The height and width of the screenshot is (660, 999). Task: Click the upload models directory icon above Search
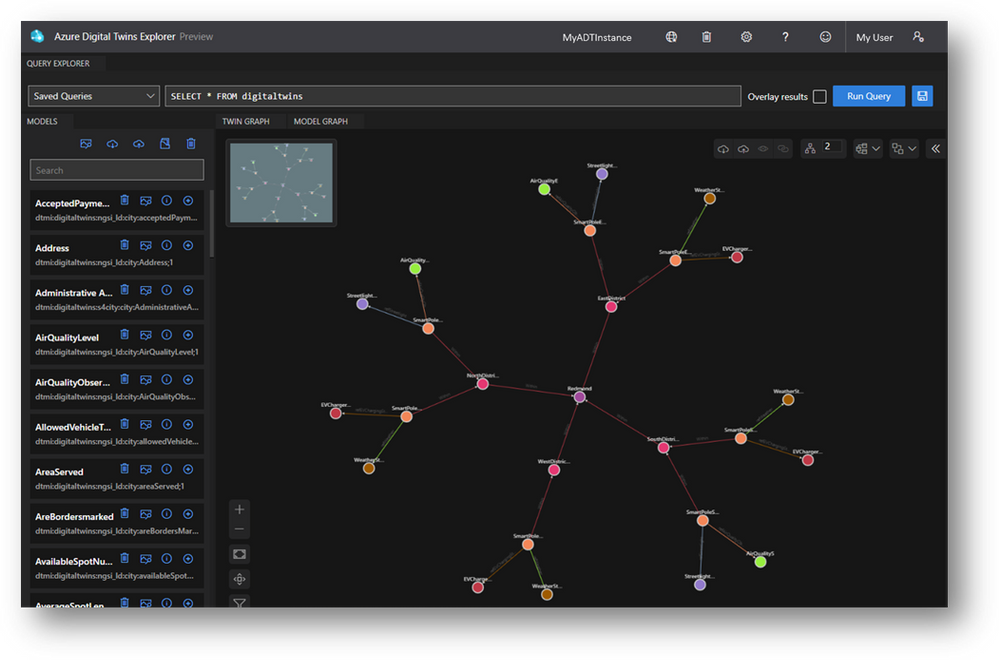165,144
